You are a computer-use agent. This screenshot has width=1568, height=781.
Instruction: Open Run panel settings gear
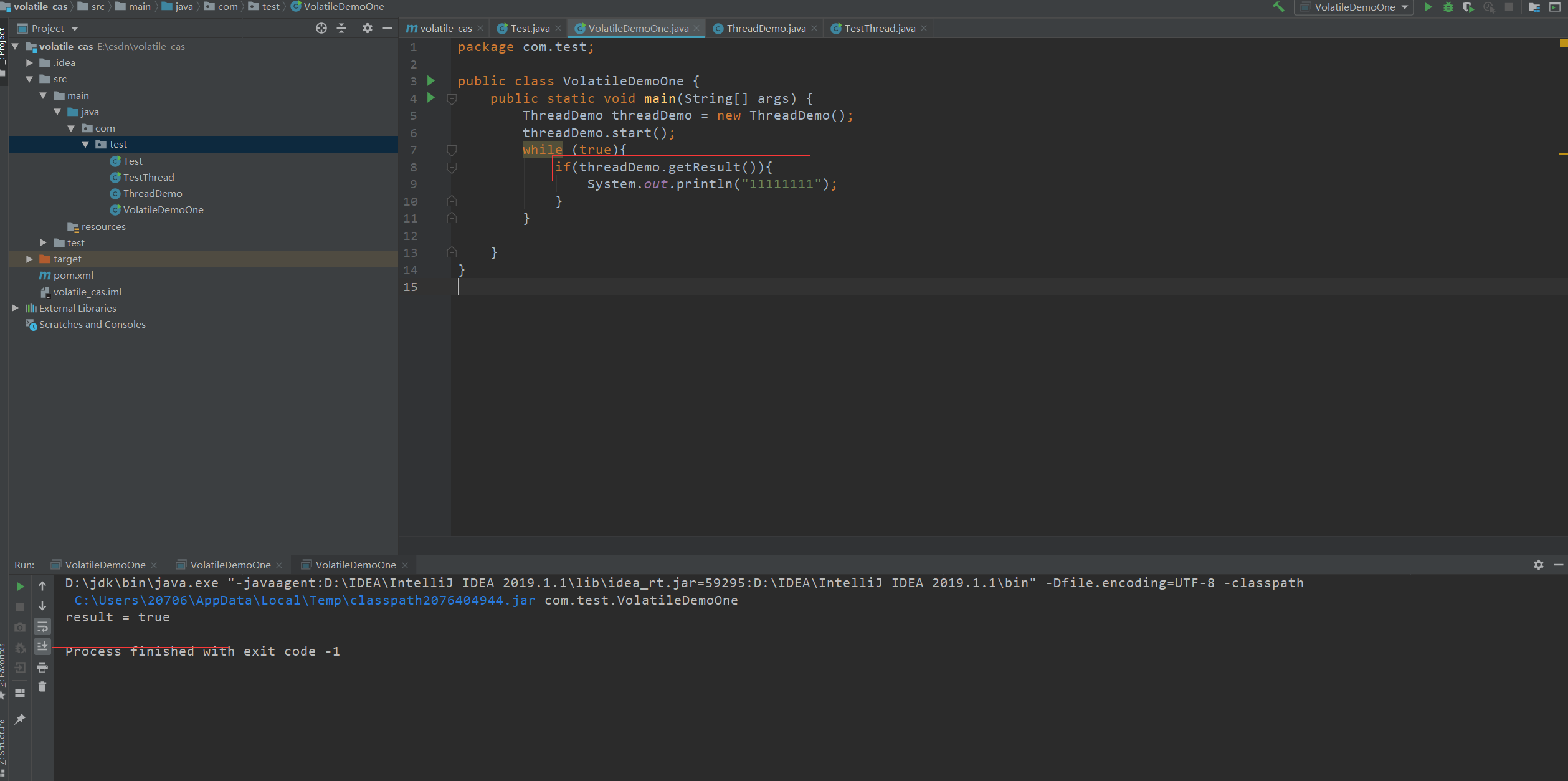[x=1539, y=565]
